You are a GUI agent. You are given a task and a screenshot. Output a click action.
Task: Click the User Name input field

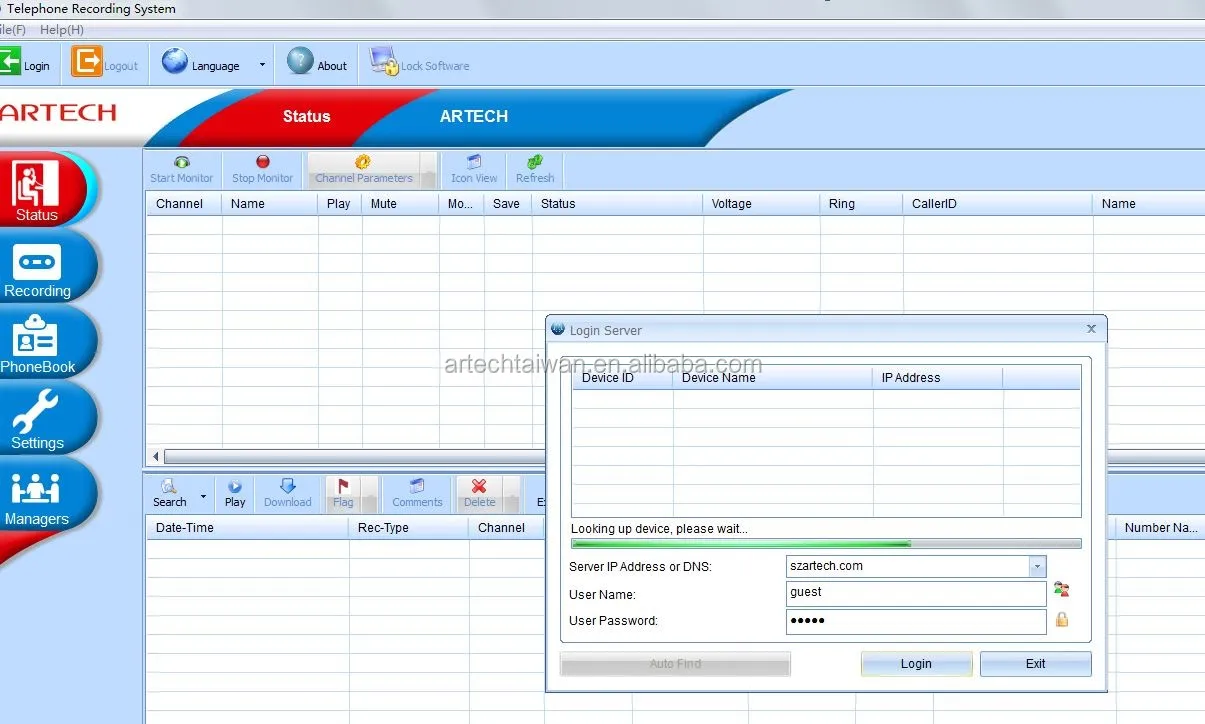915,593
